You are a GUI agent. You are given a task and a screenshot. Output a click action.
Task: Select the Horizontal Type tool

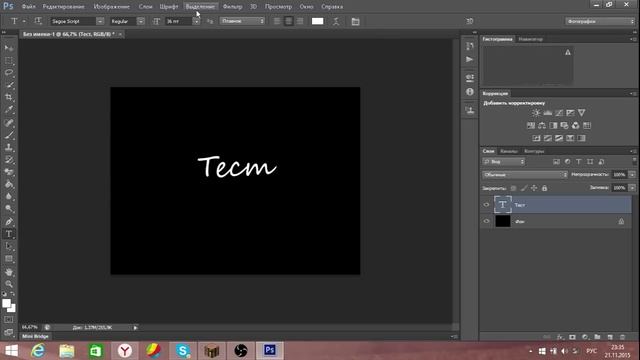(9, 234)
